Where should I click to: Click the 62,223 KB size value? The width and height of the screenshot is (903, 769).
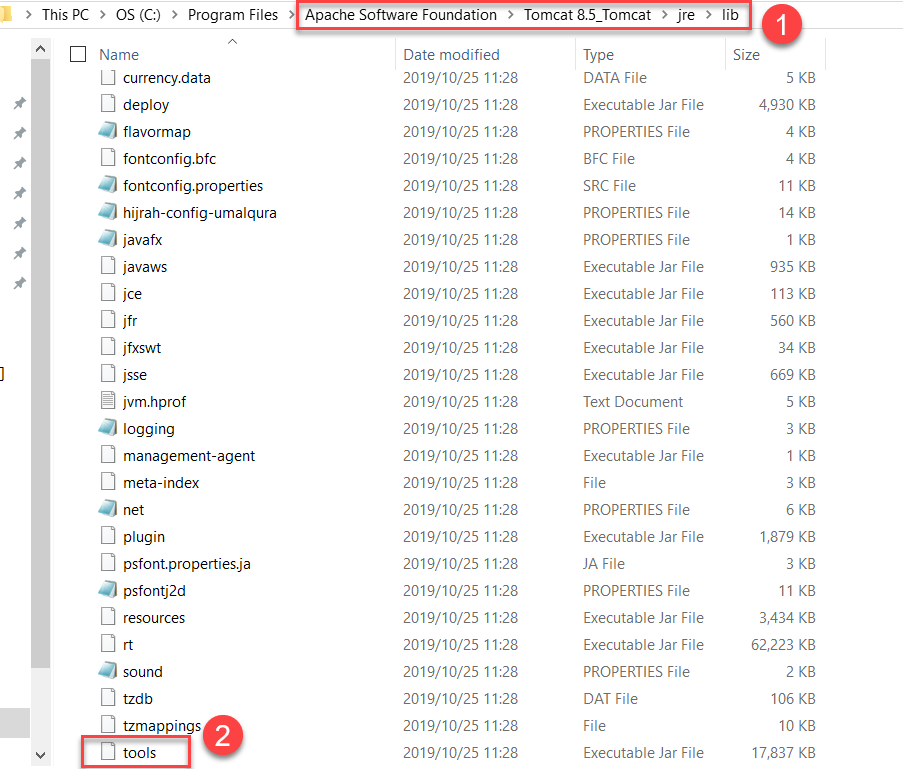pos(783,644)
